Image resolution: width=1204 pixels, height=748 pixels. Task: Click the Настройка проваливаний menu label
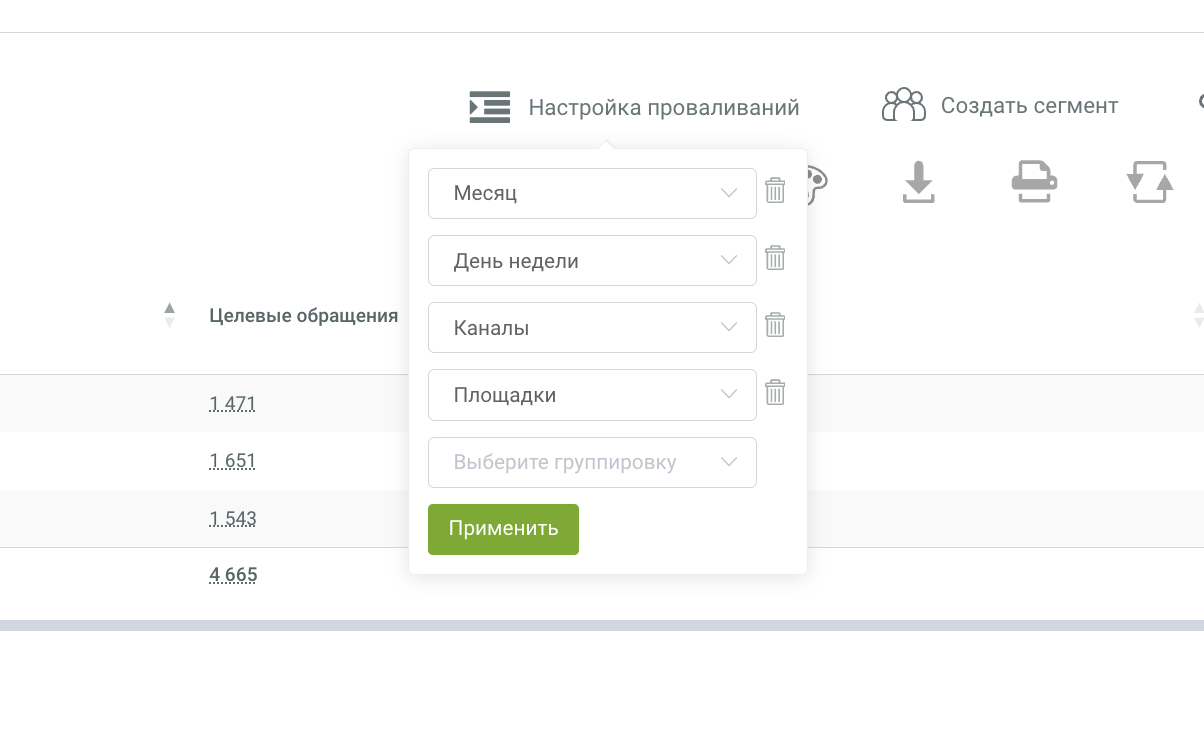coord(664,107)
